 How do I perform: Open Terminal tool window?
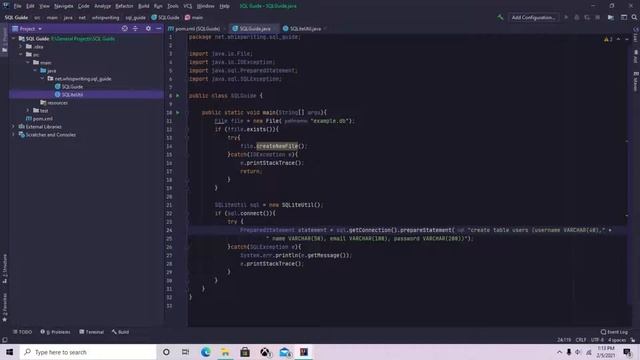pos(91,332)
